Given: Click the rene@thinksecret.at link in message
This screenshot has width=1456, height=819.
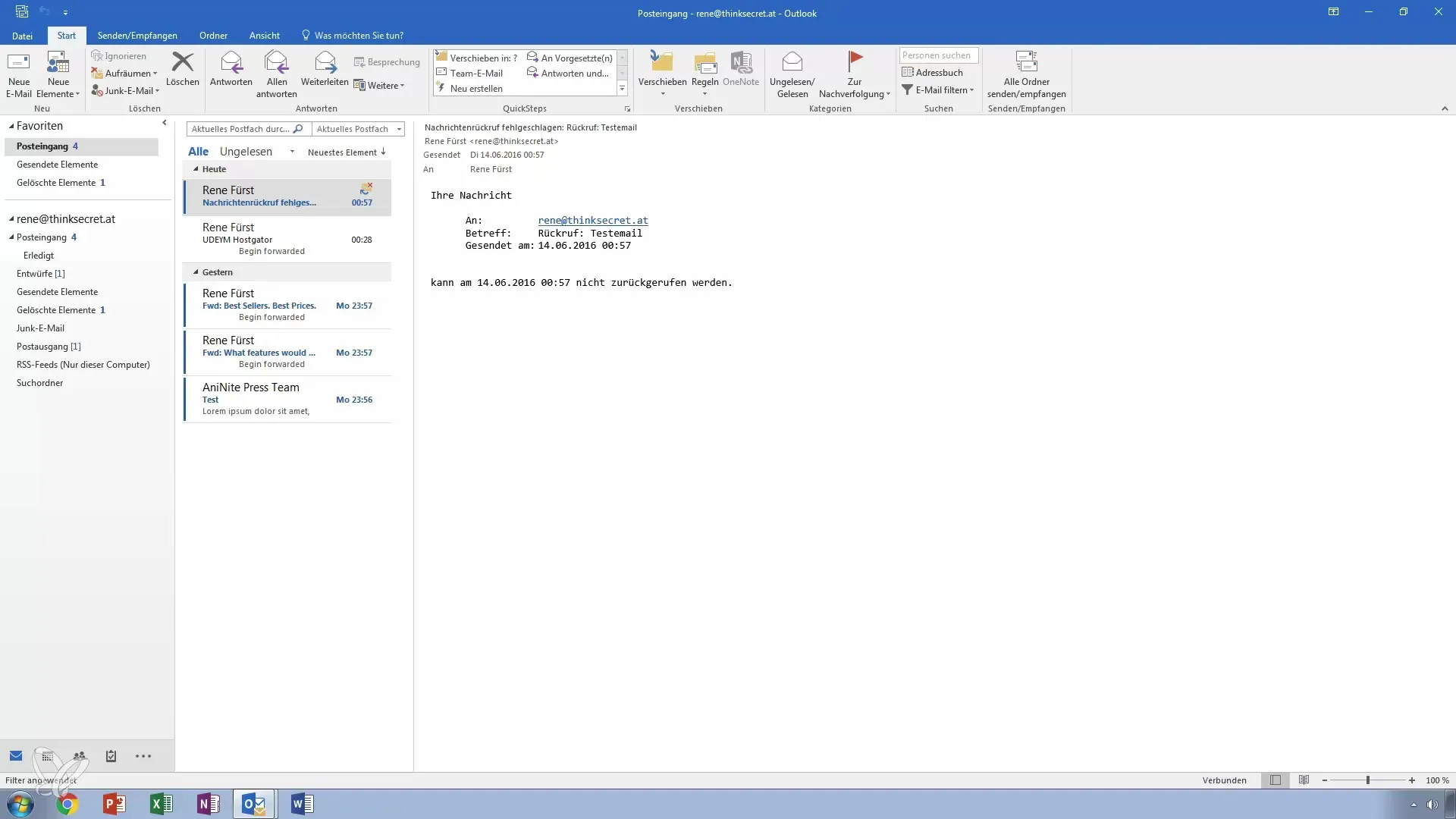Looking at the screenshot, I should pos(593,221).
